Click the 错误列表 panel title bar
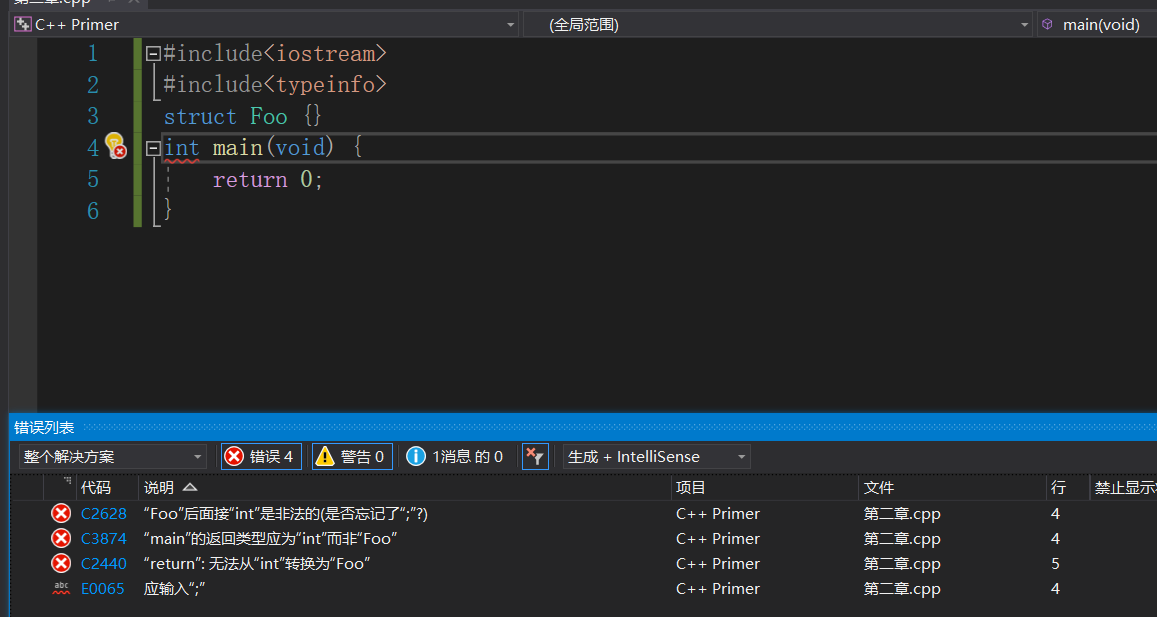The height and width of the screenshot is (617, 1157). point(583,428)
